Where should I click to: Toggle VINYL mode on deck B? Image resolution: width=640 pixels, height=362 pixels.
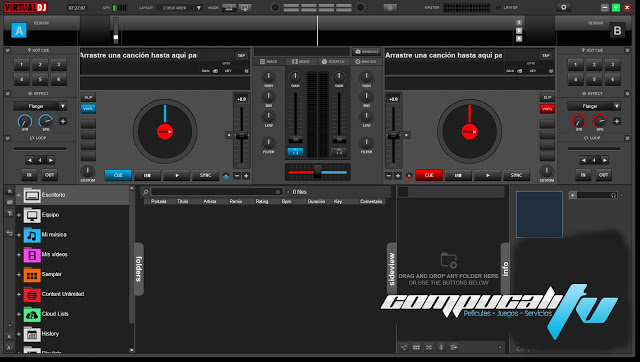coord(547,109)
